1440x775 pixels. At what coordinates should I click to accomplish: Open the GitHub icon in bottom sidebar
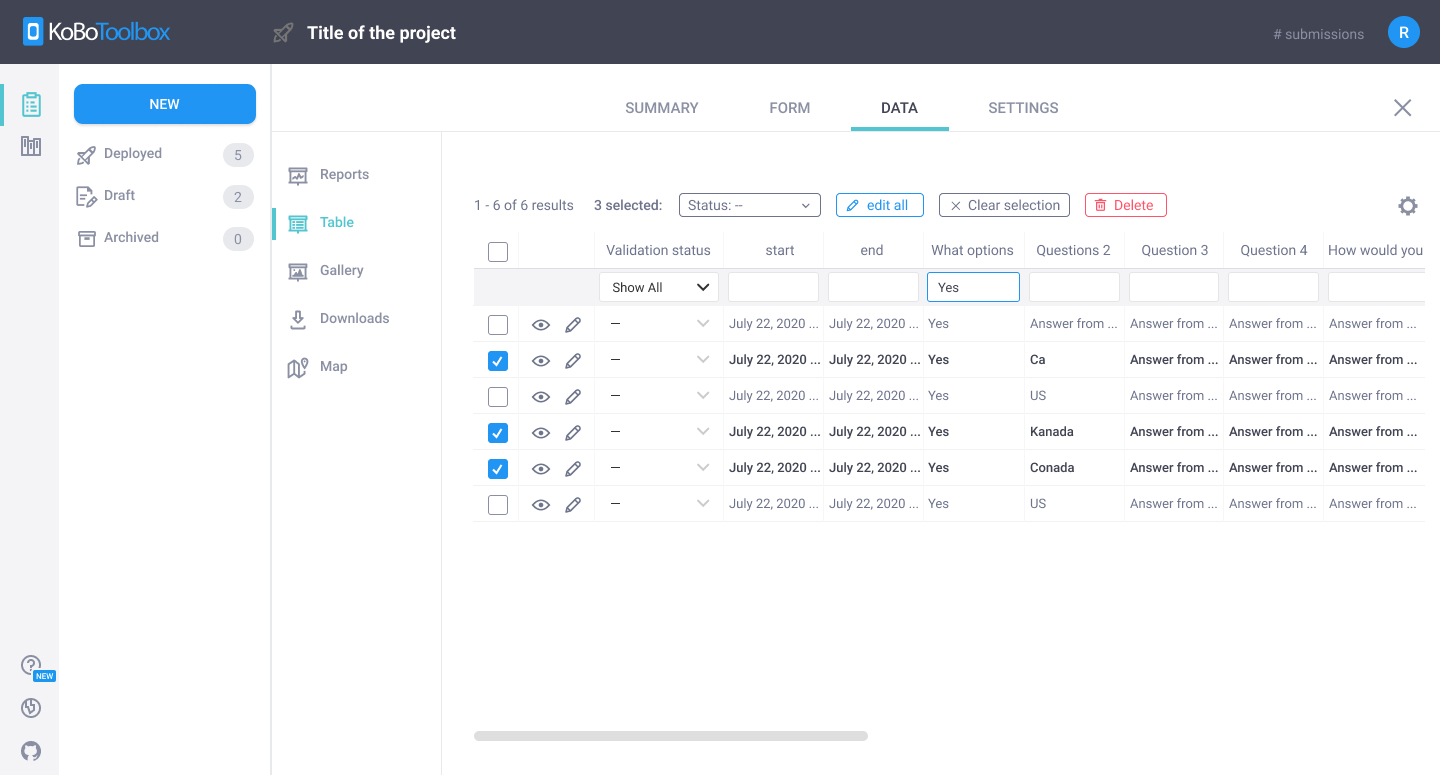31,751
